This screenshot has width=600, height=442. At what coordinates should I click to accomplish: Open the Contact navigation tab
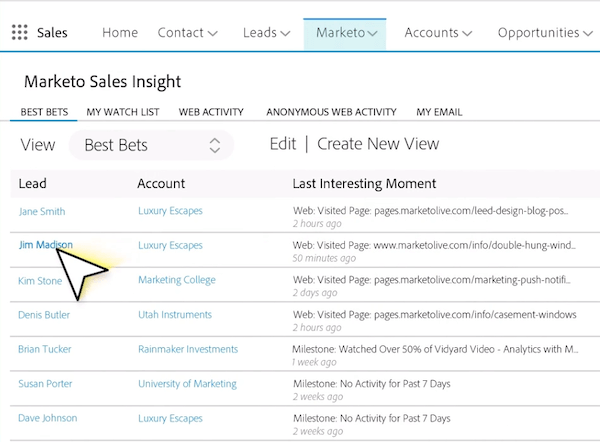pyautogui.click(x=180, y=33)
